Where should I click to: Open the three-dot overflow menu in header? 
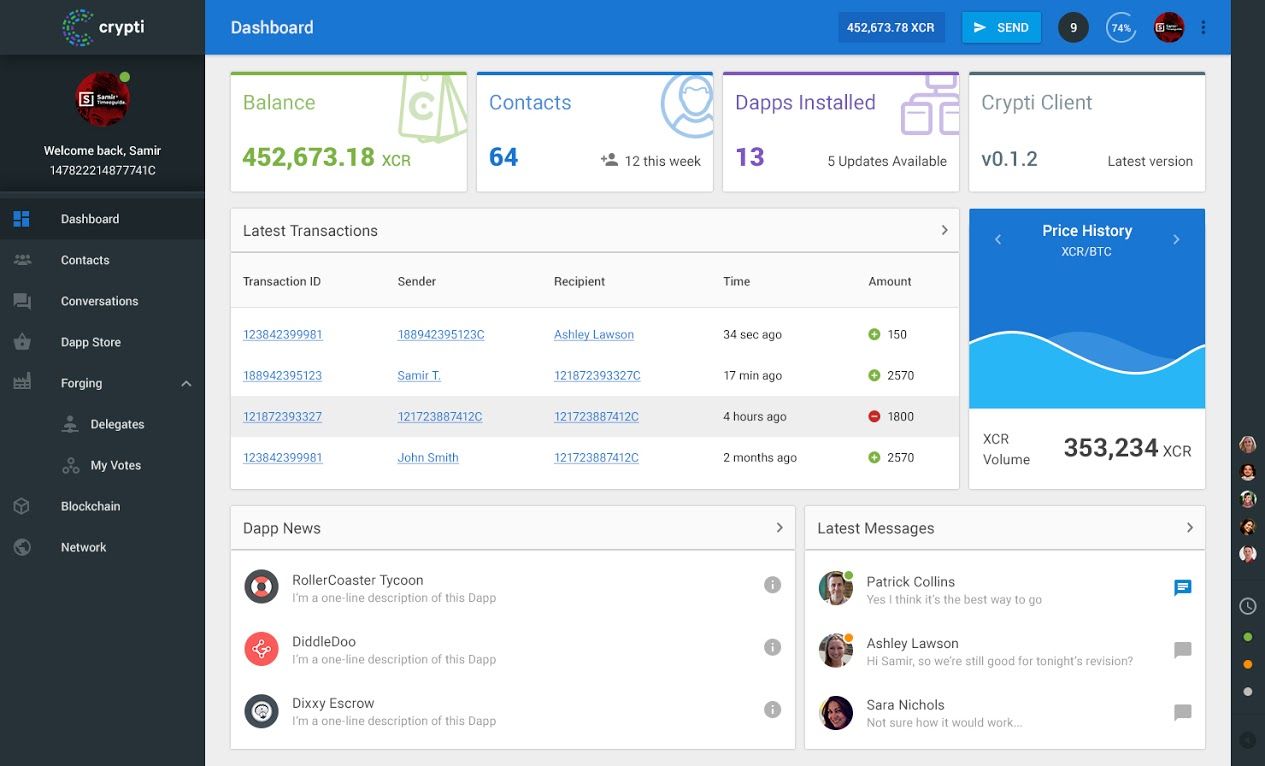pos(1203,27)
